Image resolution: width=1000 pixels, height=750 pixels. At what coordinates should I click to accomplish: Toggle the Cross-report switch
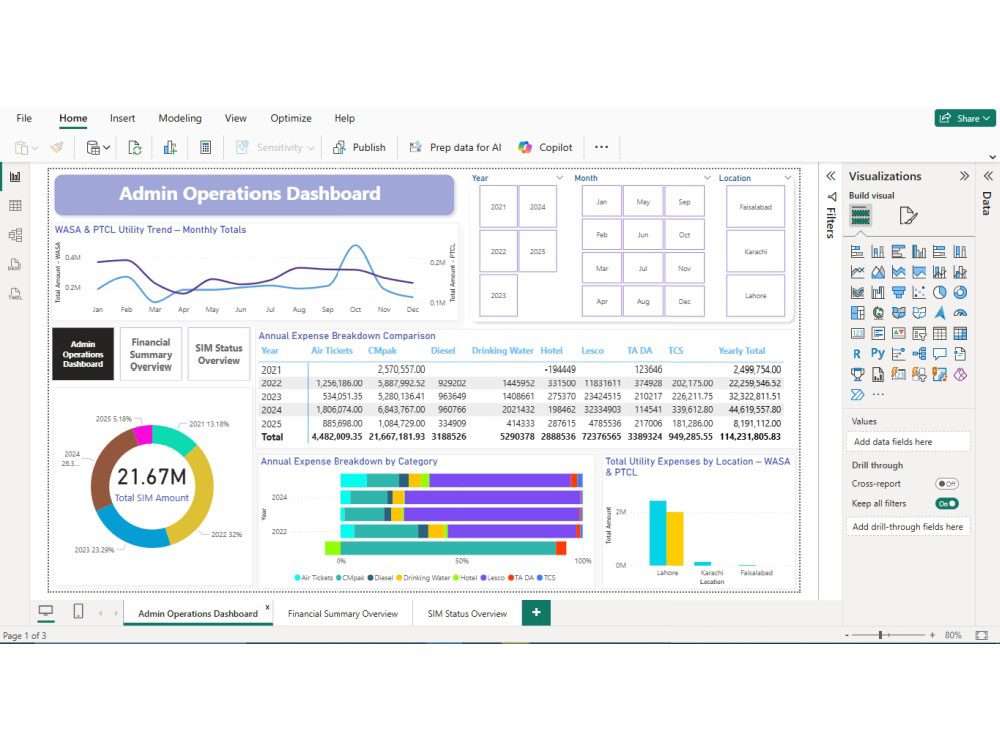[947, 484]
